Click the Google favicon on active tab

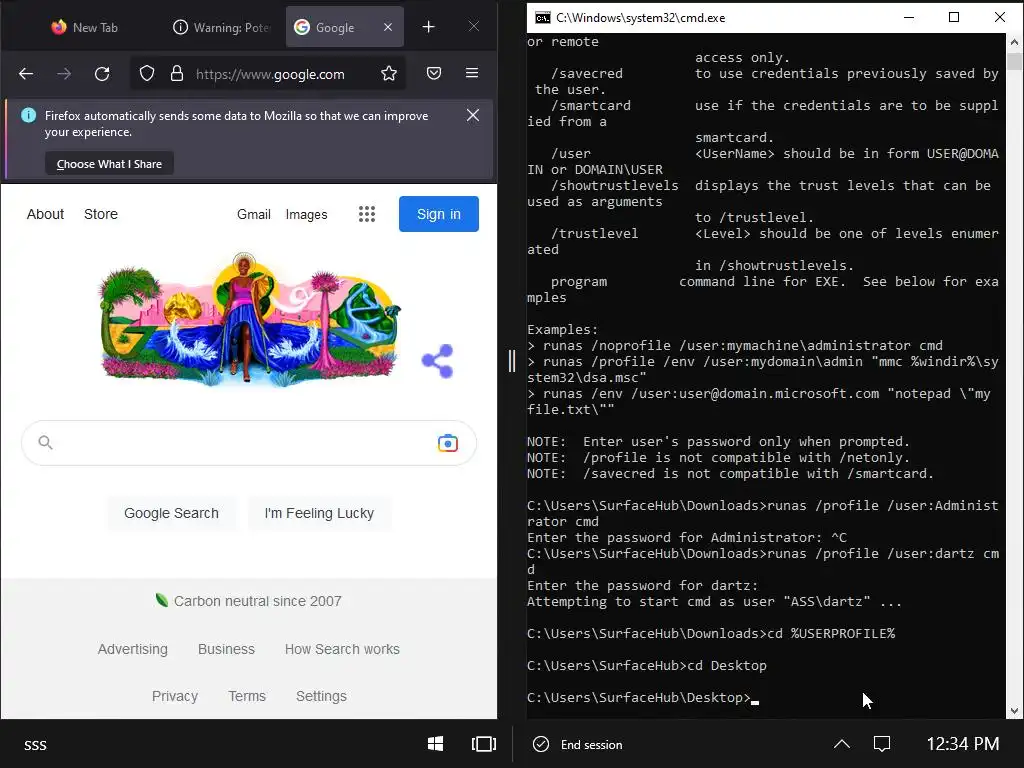302,27
